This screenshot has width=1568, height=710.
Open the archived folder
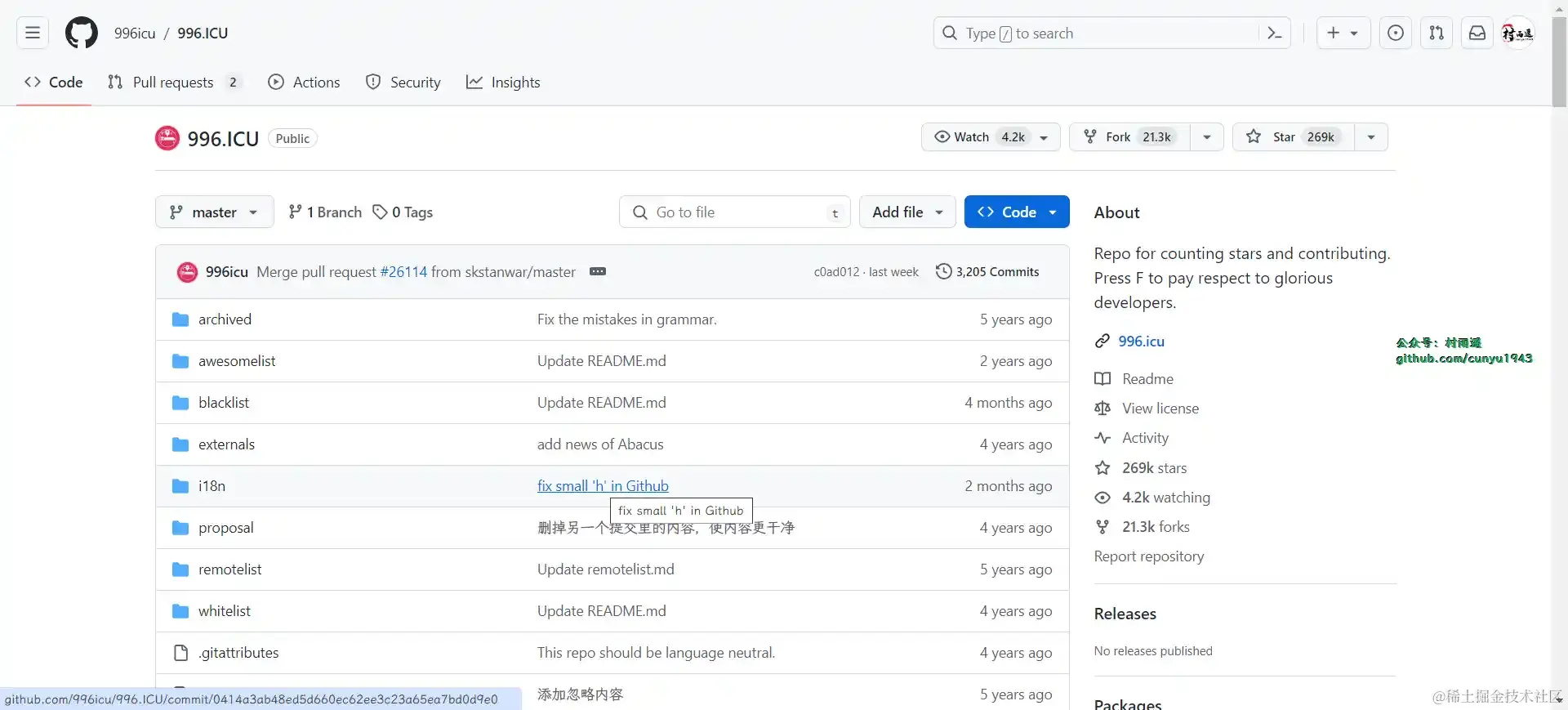[x=225, y=319]
